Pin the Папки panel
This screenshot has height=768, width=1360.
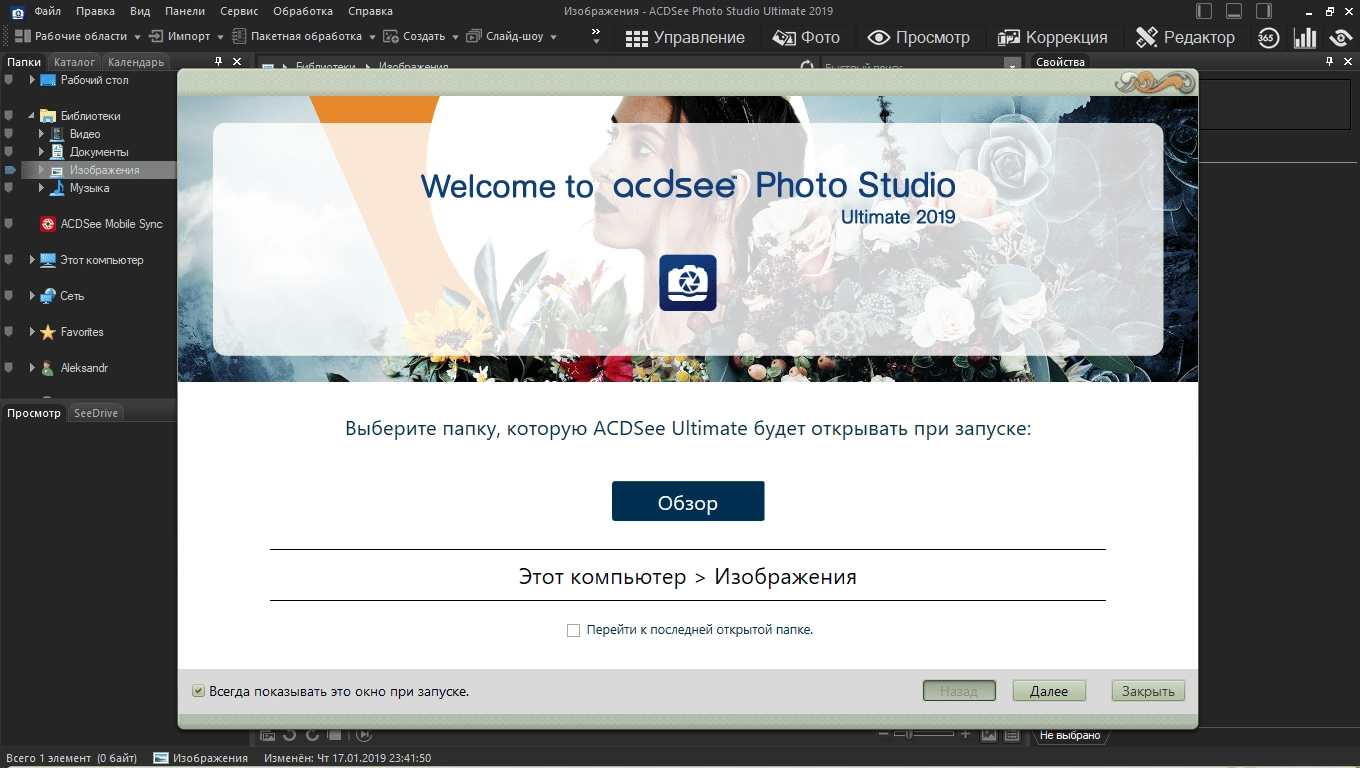pyautogui.click(x=219, y=62)
